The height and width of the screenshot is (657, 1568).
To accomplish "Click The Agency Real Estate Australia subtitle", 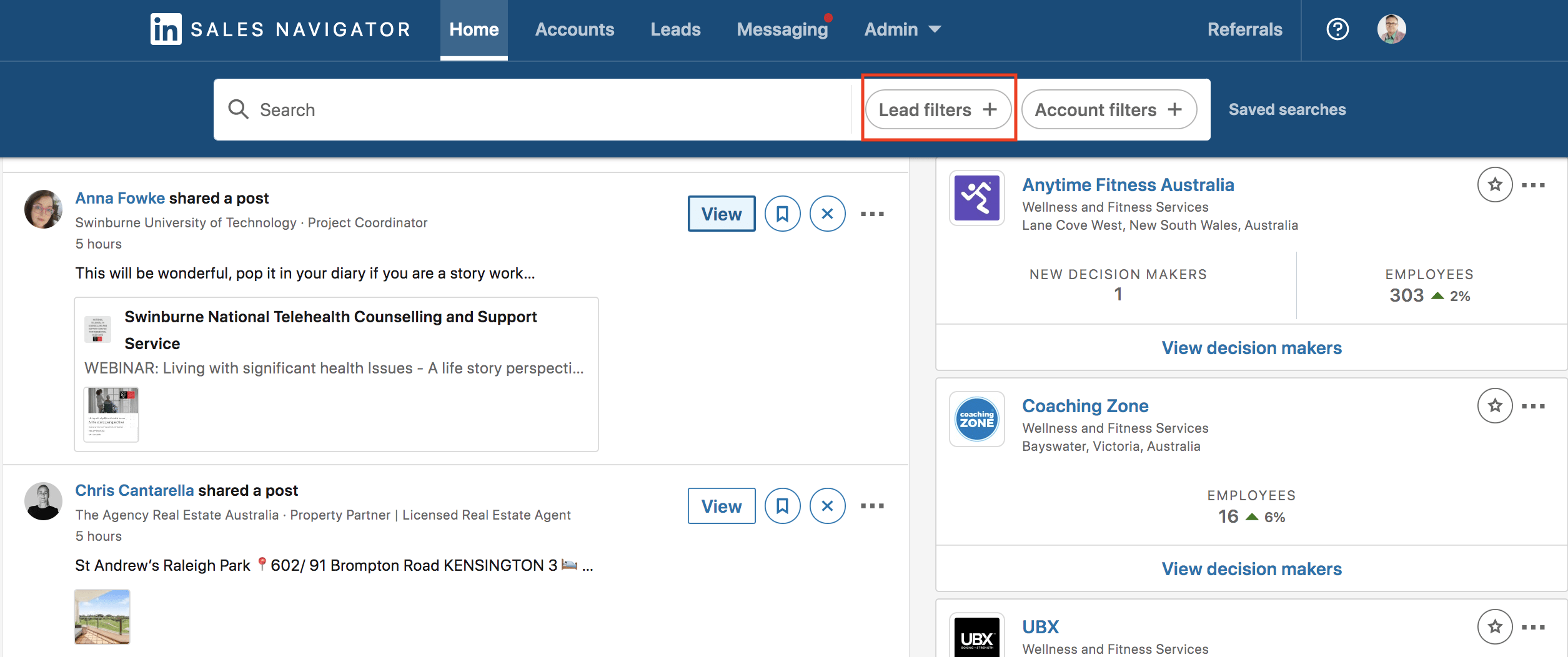I will point(177,515).
